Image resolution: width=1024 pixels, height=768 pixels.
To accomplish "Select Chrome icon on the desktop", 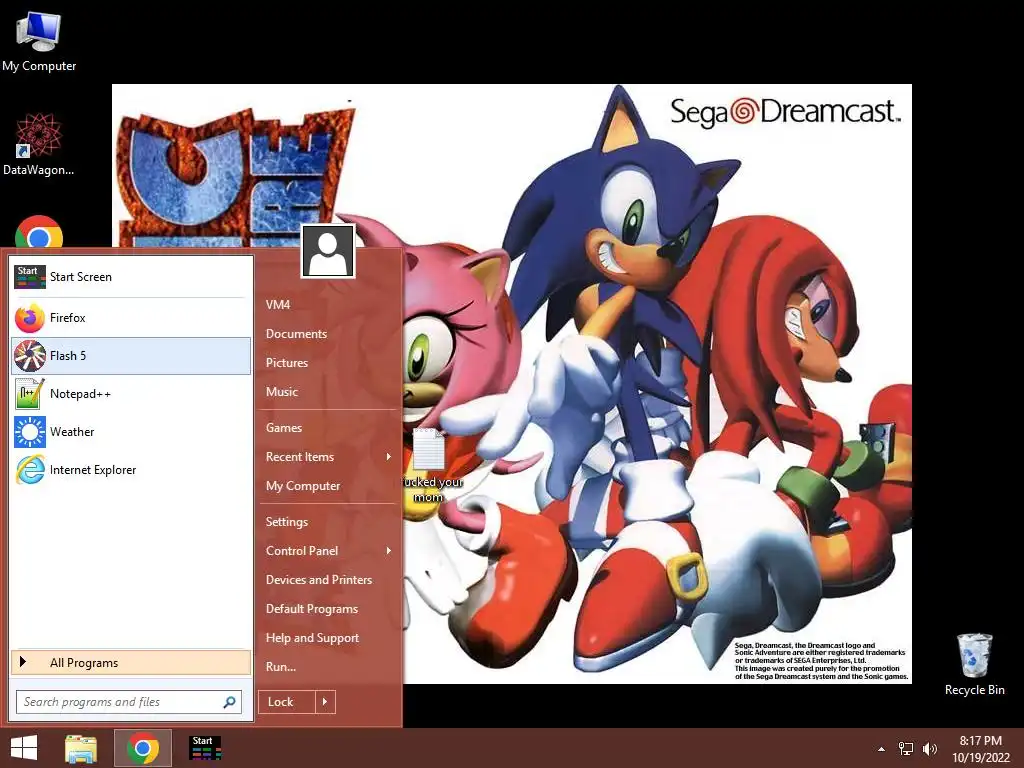I will pos(39,232).
